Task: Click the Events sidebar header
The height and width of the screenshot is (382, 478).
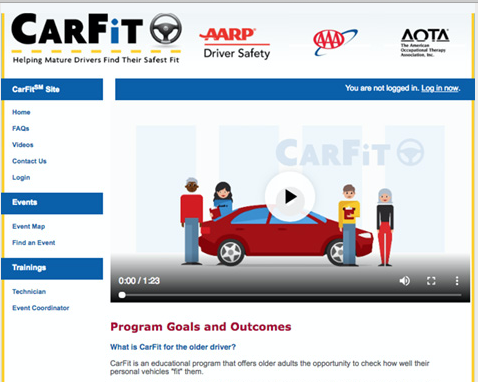Action: [x=52, y=203]
